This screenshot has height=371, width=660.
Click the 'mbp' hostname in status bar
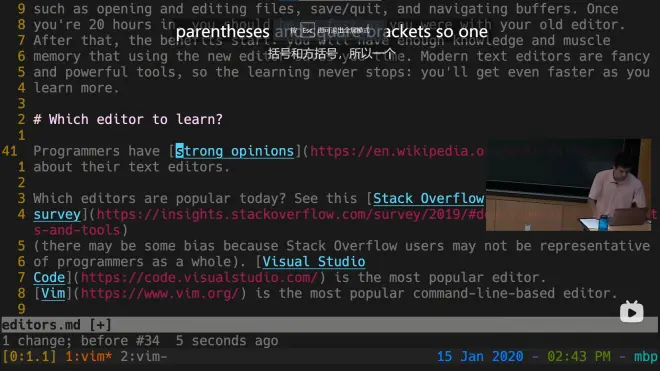(646, 357)
